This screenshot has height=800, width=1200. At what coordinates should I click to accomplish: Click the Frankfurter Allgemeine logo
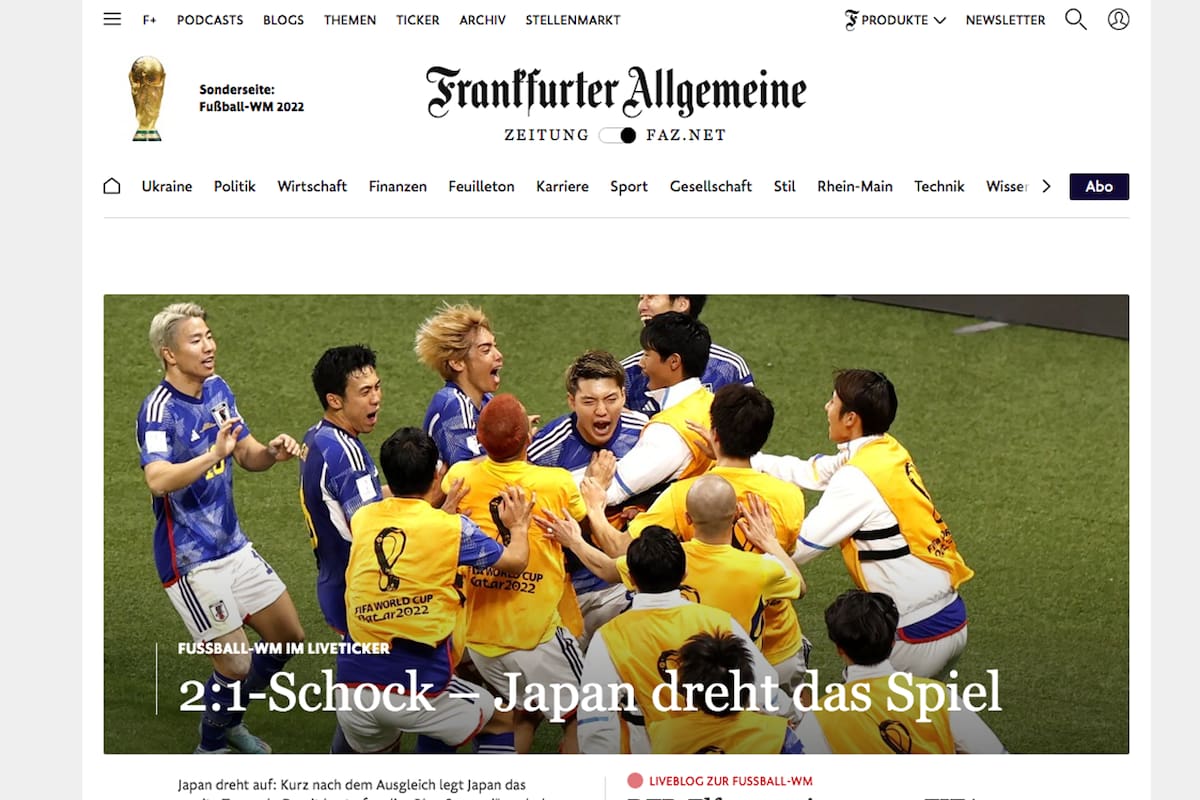(x=616, y=93)
